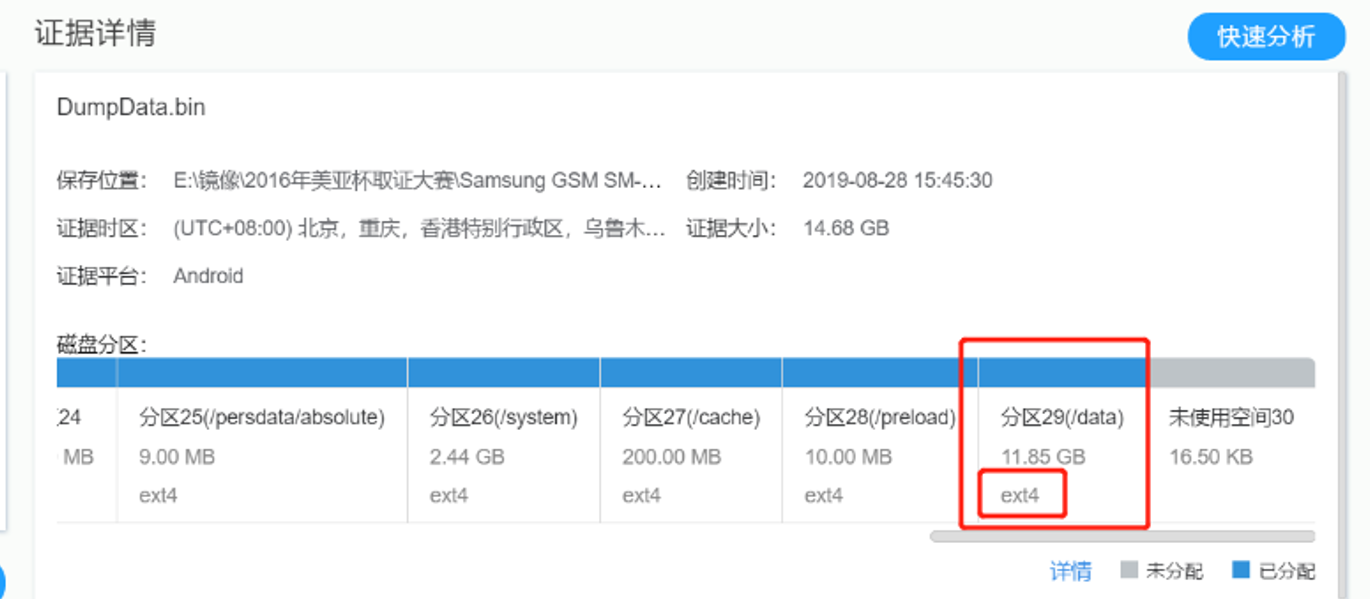The image size is (1370, 599).
Task: Click the save path E:\镜像\2016年美亚杯取证大赛
Action: click(x=417, y=181)
